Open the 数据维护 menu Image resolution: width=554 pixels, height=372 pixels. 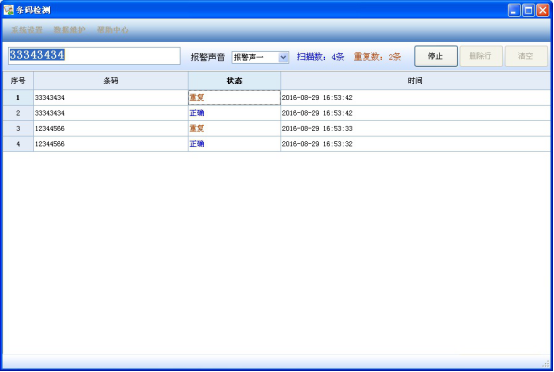pos(70,30)
